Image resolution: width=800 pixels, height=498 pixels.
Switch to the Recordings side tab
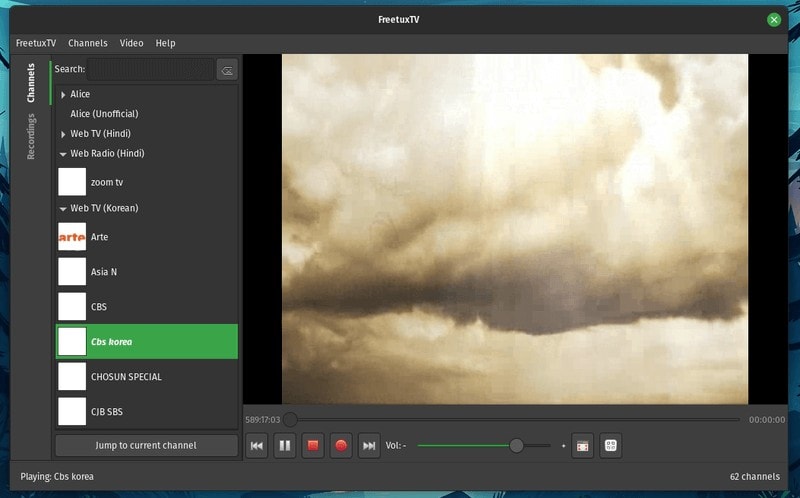(31, 136)
